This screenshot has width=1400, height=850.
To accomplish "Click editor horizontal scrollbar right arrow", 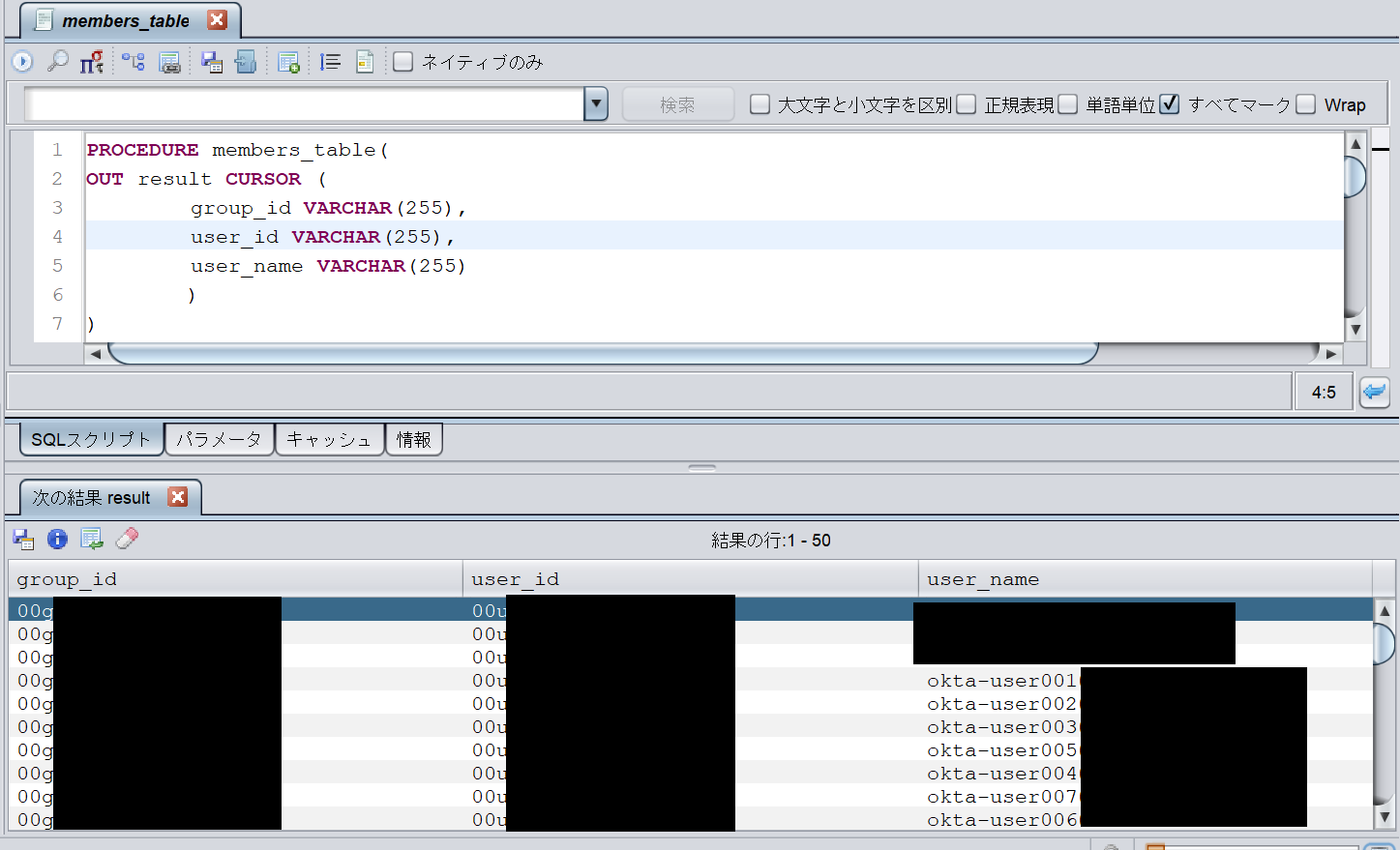I will tap(1331, 353).
